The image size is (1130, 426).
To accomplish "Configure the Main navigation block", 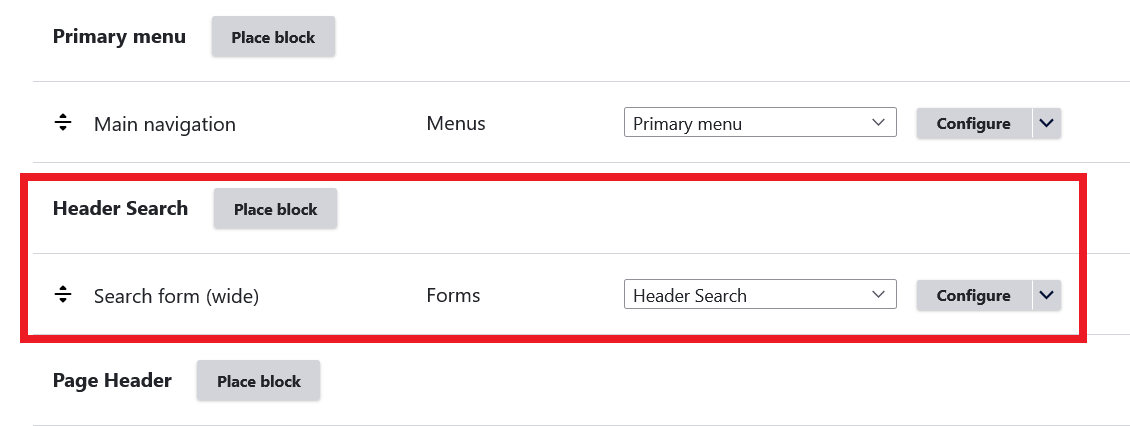I will tap(973, 124).
